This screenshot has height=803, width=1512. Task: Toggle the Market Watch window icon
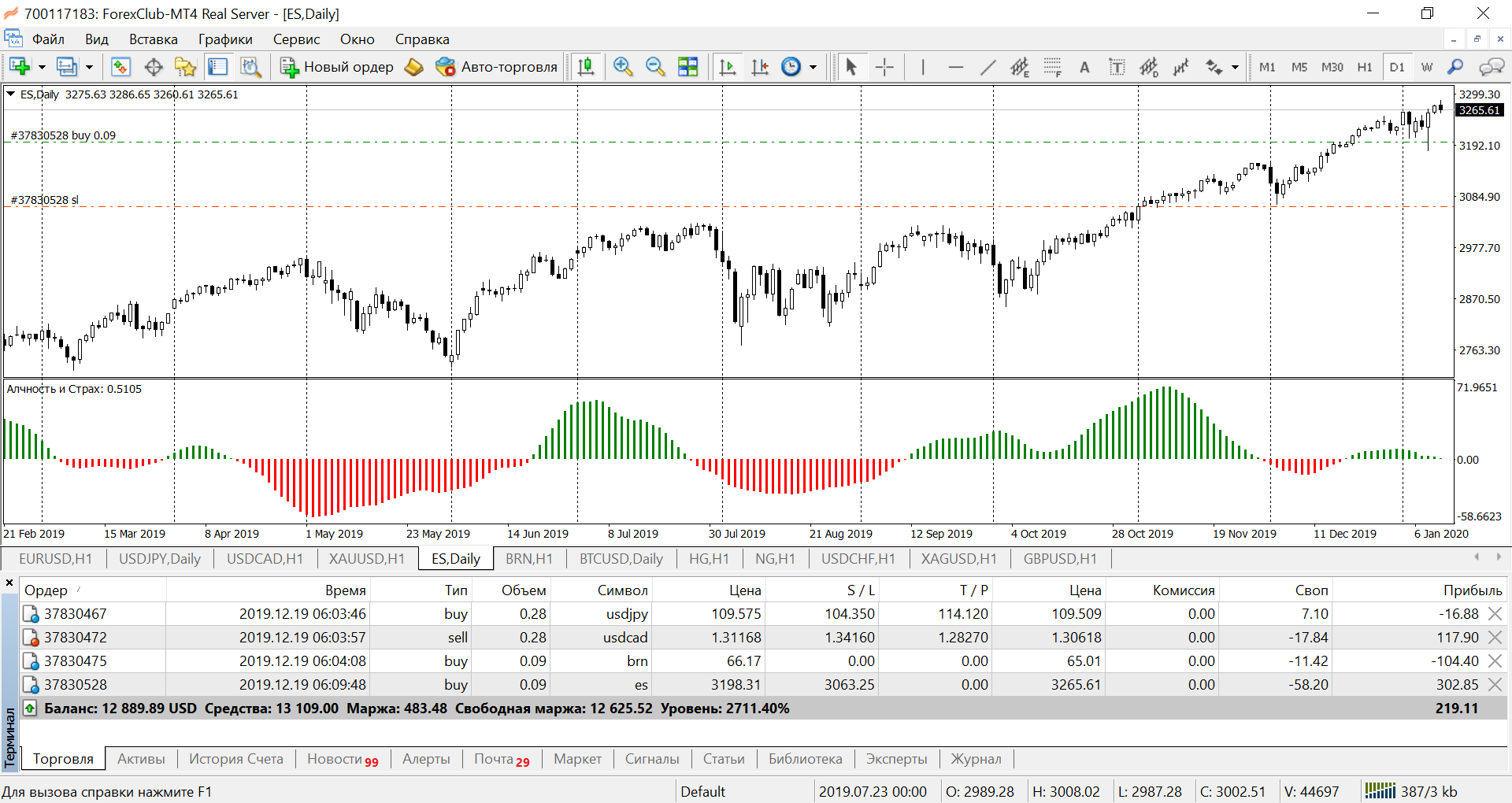click(120, 67)
